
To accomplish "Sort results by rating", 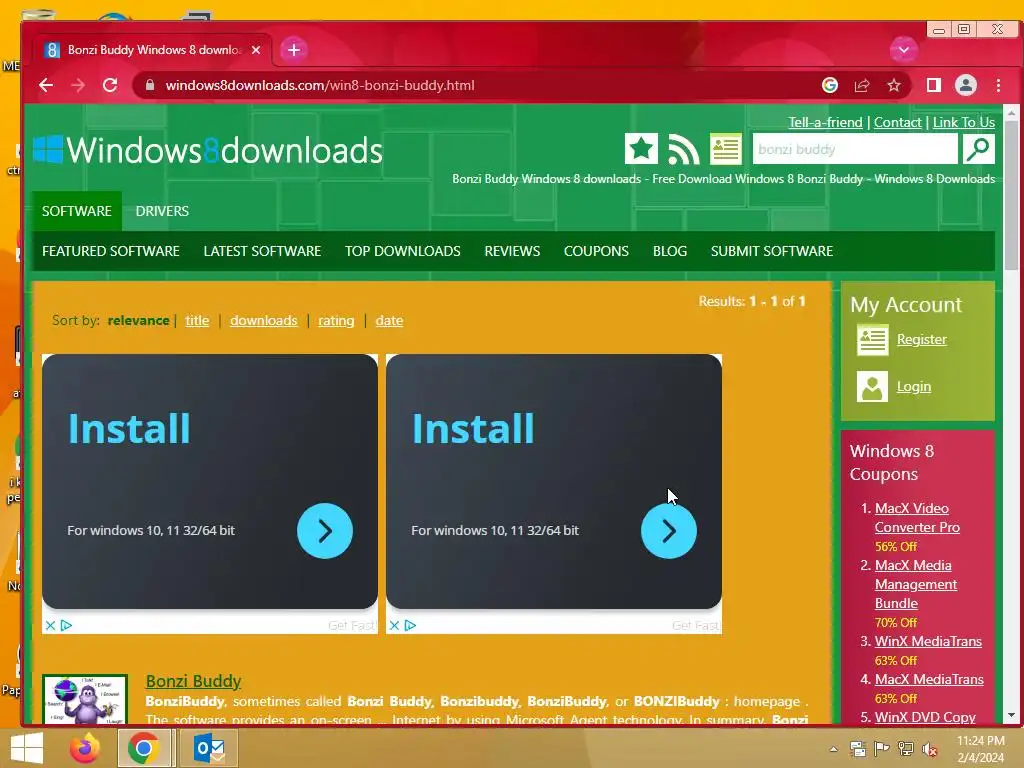I will (336, 321).
